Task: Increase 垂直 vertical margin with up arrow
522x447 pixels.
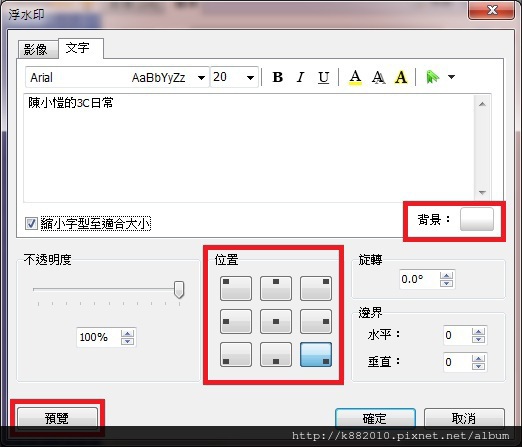Action: [478, 358]
